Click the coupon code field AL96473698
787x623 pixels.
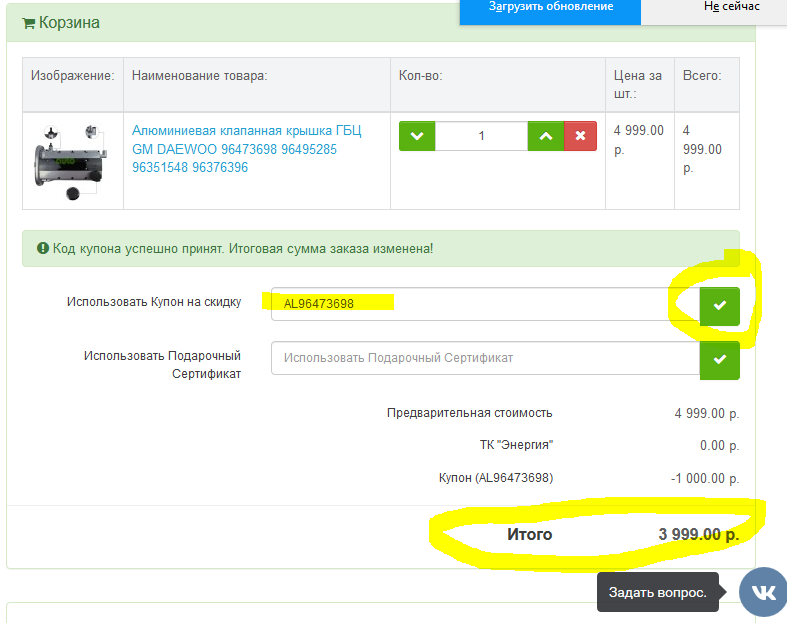coord(485,304)
